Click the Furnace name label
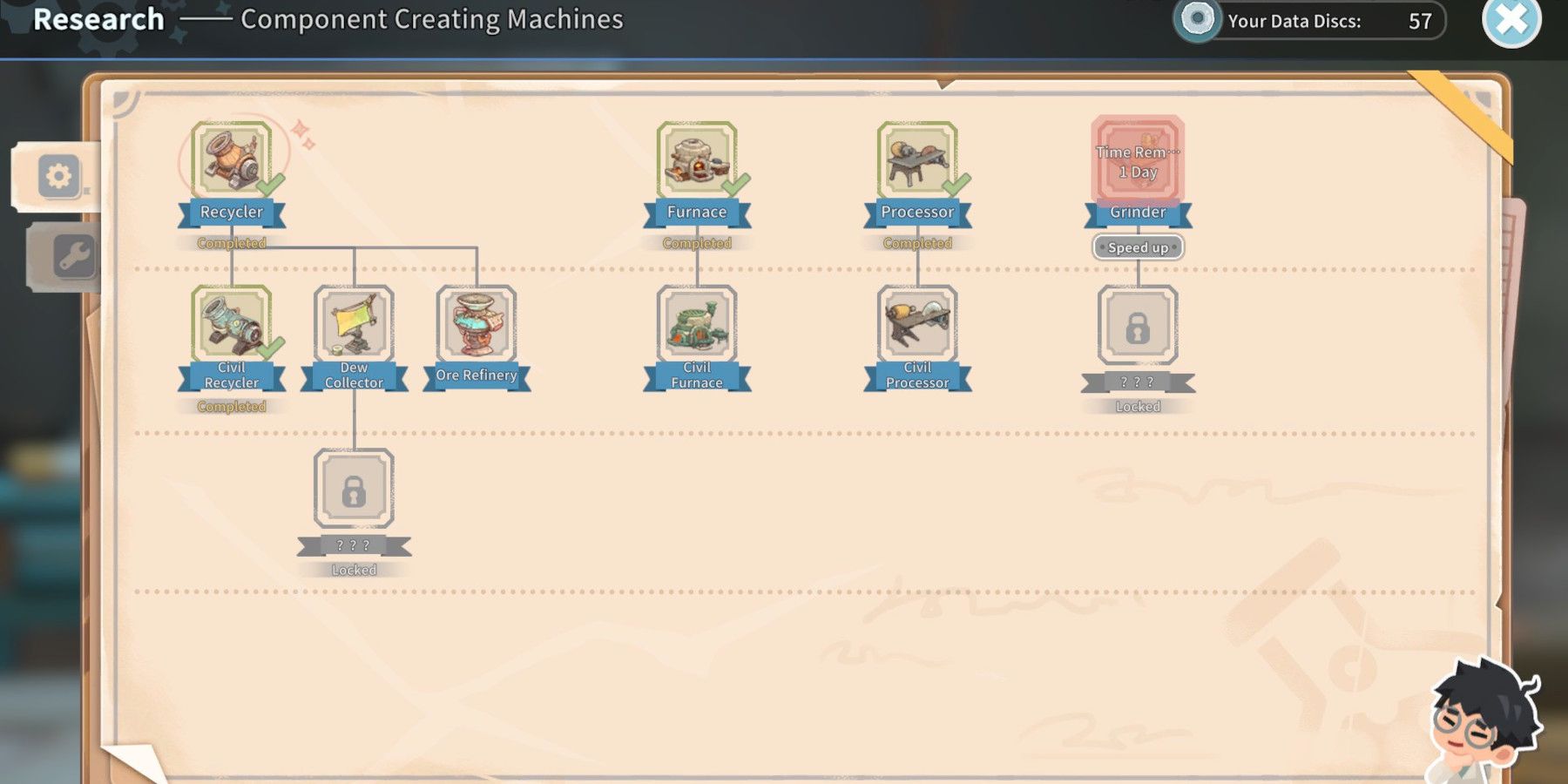 pos(697,213)
